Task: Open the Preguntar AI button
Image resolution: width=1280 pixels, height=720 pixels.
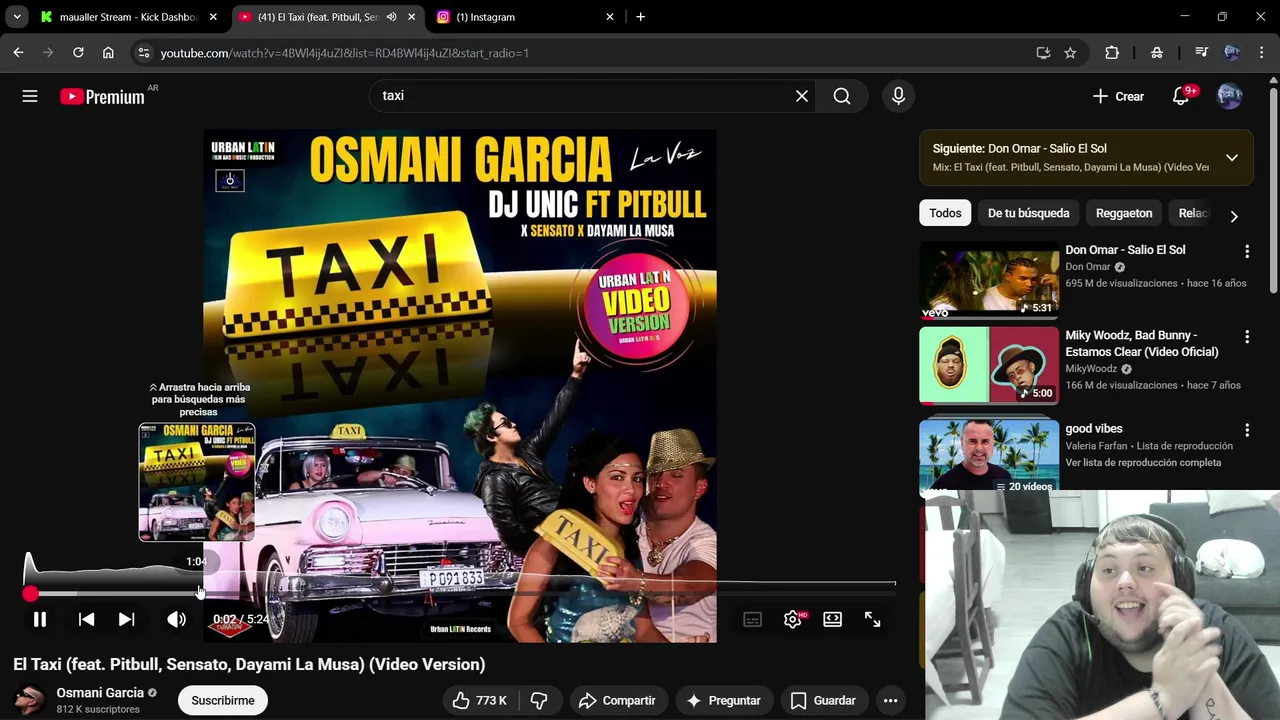Action: click(x=723, y=701)
